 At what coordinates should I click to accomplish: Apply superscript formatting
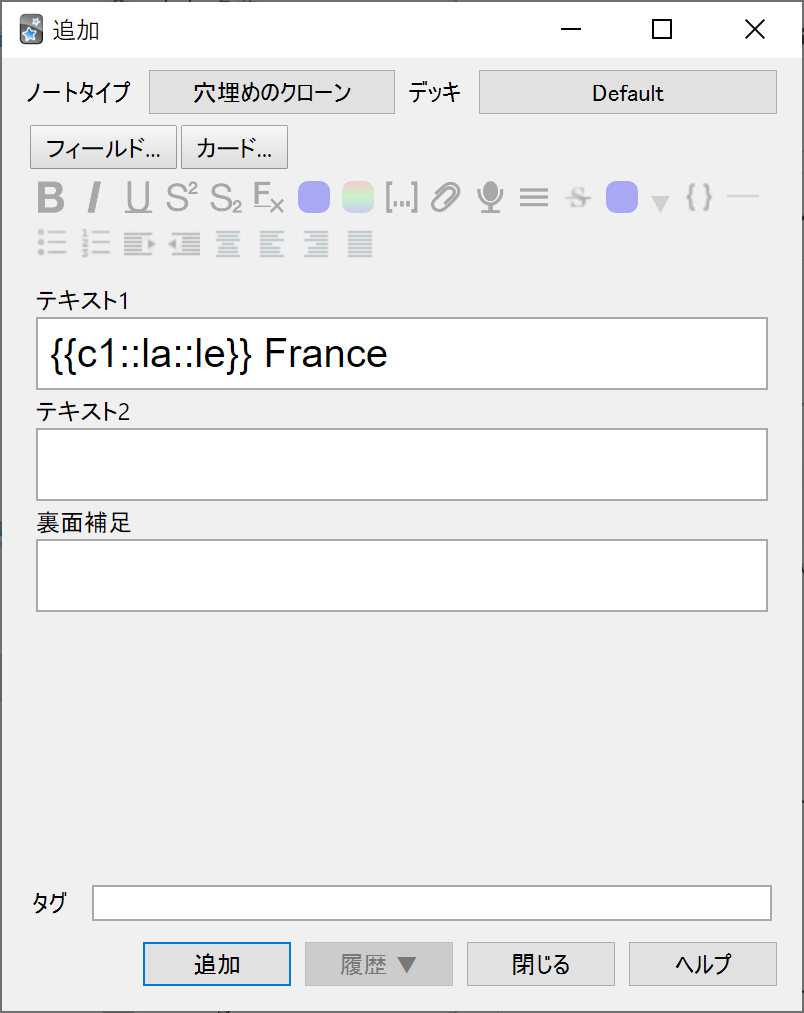coord(182,197)
